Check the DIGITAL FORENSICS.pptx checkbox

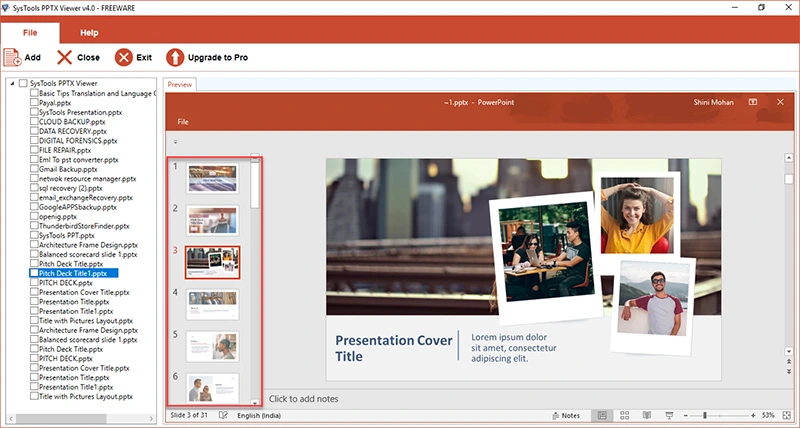pyautogui.click(x=34, y=140)
